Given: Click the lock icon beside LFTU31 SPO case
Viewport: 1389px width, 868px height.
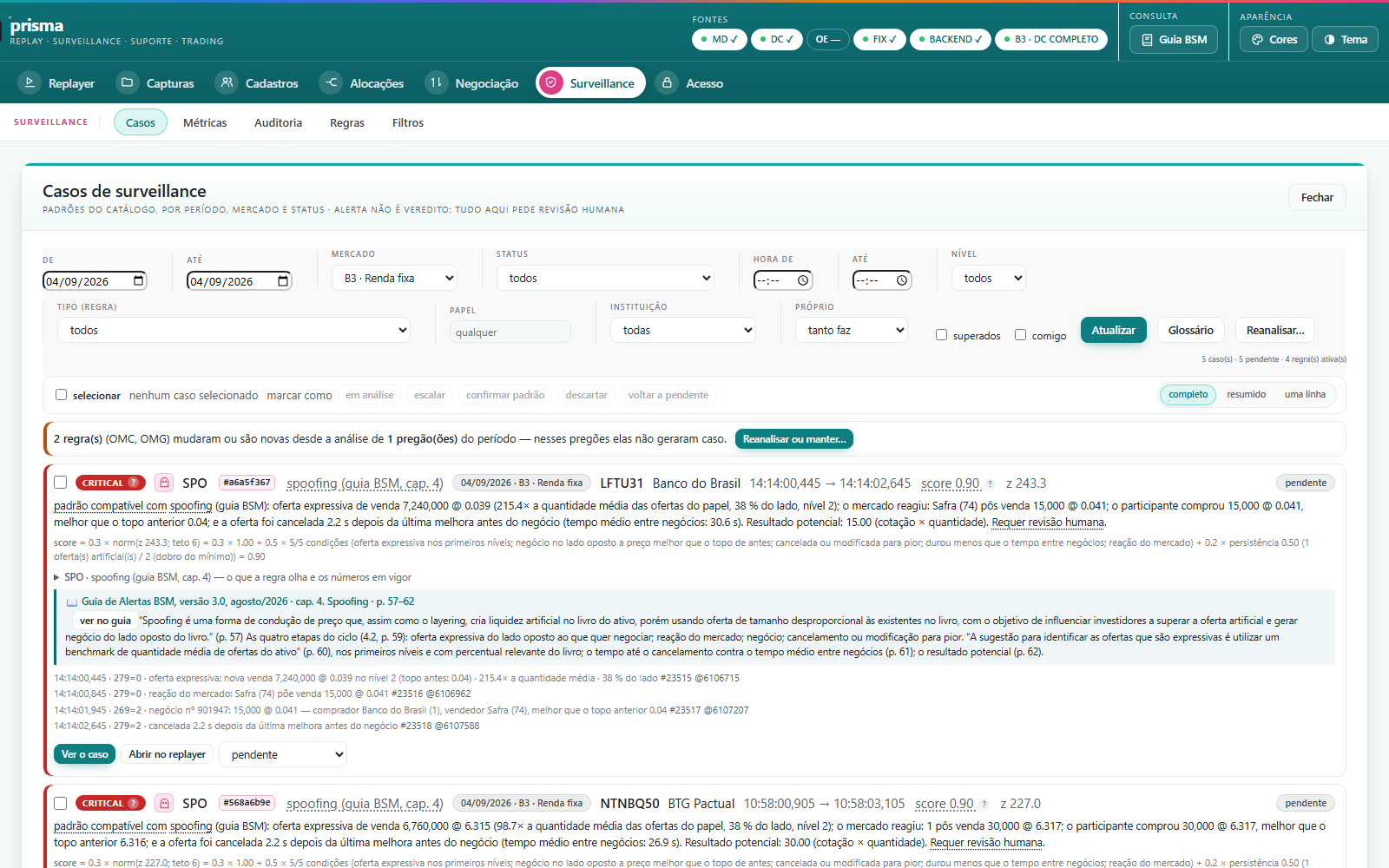Looking at the screenshot, I should [x=164, y=483].
